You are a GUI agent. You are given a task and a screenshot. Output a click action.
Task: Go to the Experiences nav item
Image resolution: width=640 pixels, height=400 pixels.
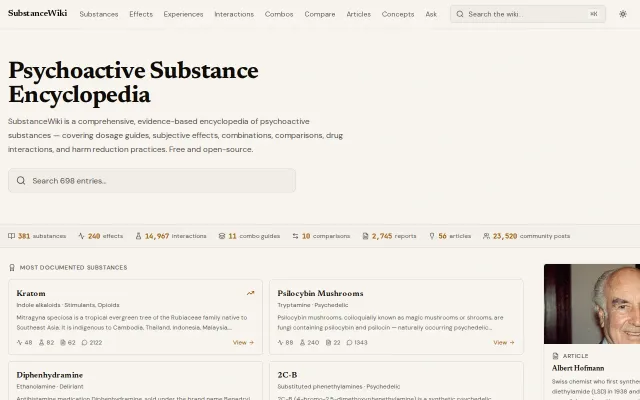click(x=183, y=14)
